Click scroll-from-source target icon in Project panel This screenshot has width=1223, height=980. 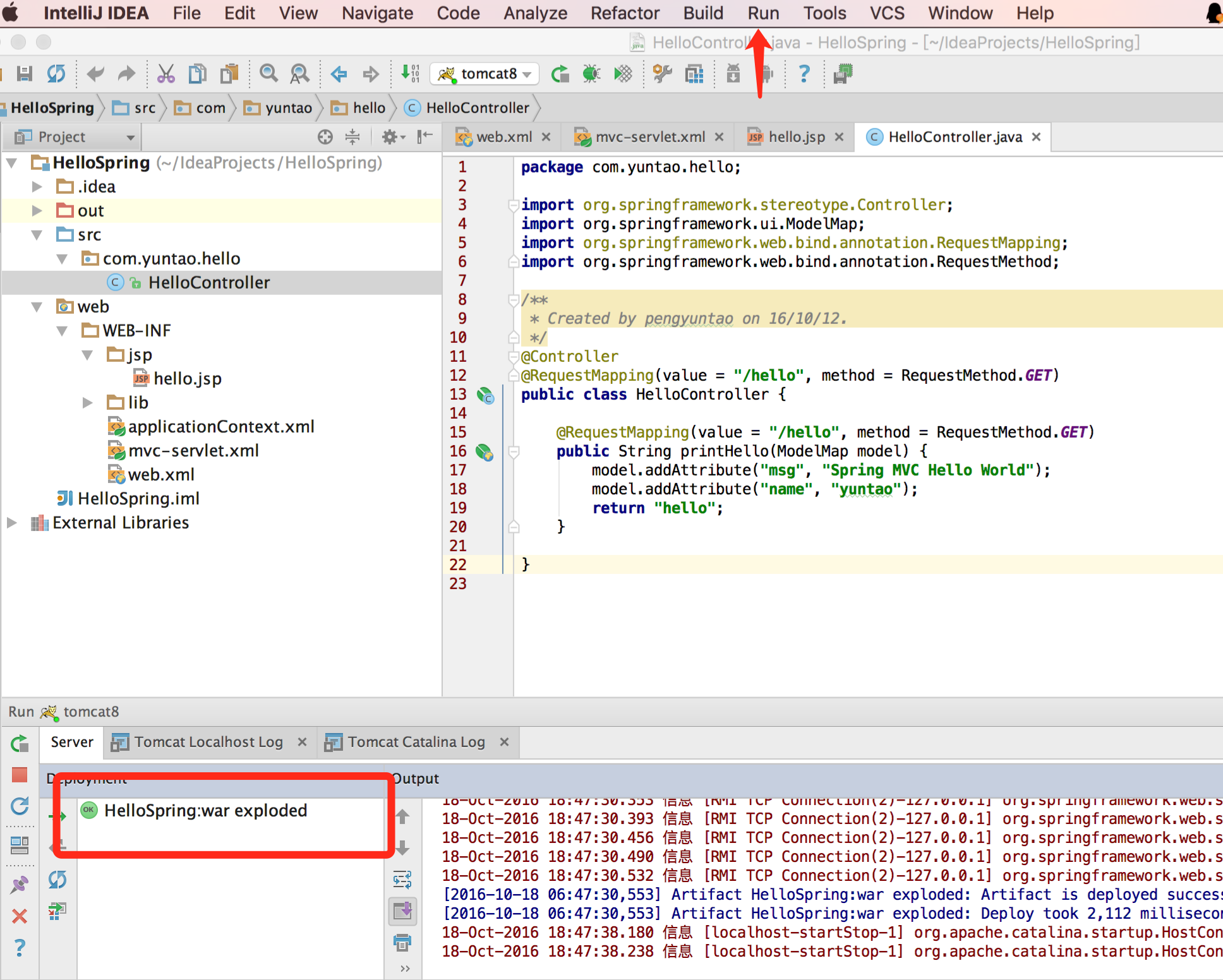coord(325,136)
